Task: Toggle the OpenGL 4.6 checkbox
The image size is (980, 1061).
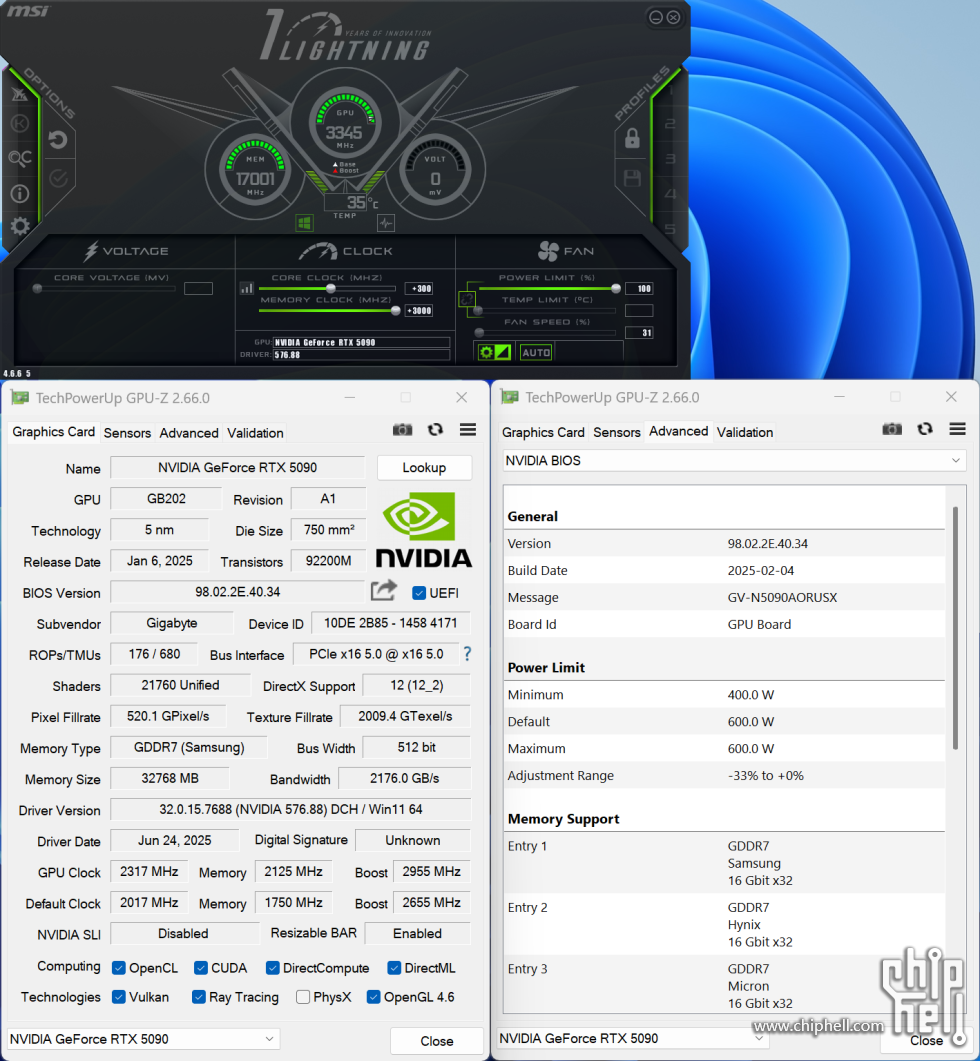Action: pyautogui.click(x=373, y=997)
